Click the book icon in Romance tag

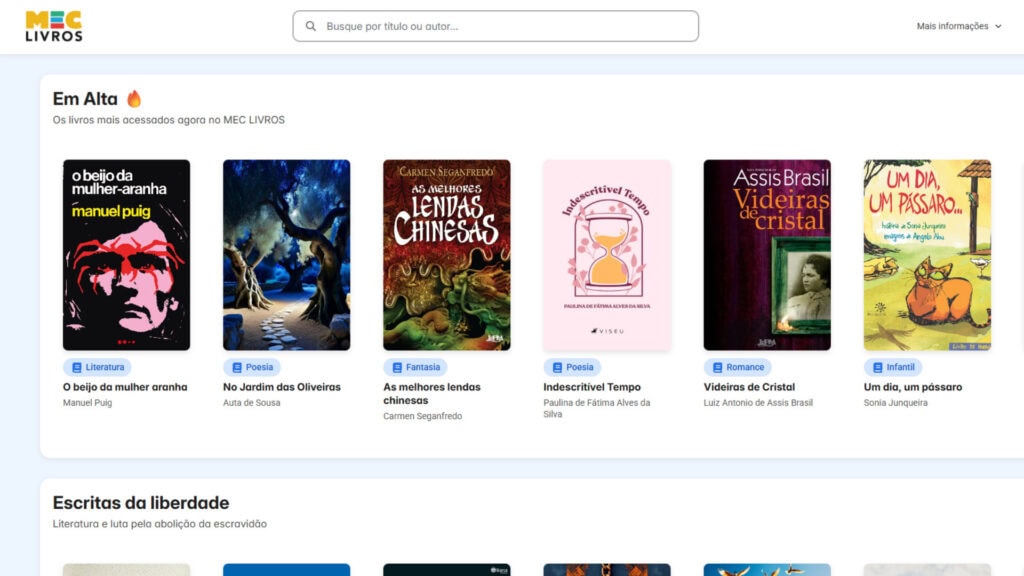pos(717,368)
